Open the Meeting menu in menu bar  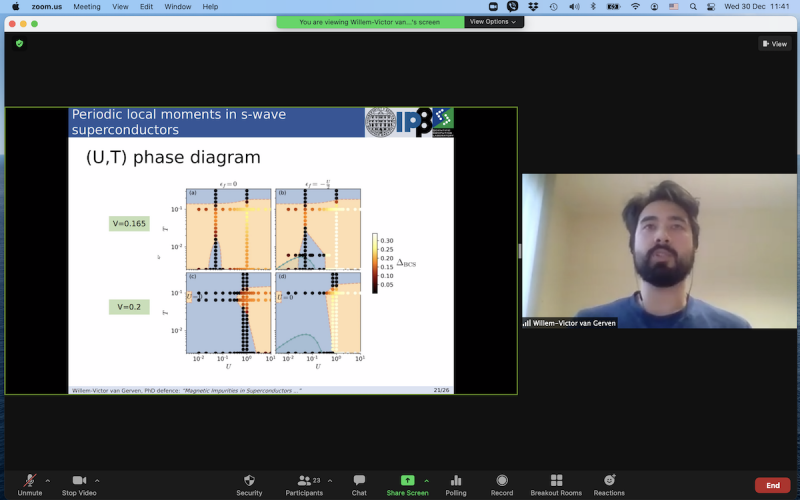87,6
